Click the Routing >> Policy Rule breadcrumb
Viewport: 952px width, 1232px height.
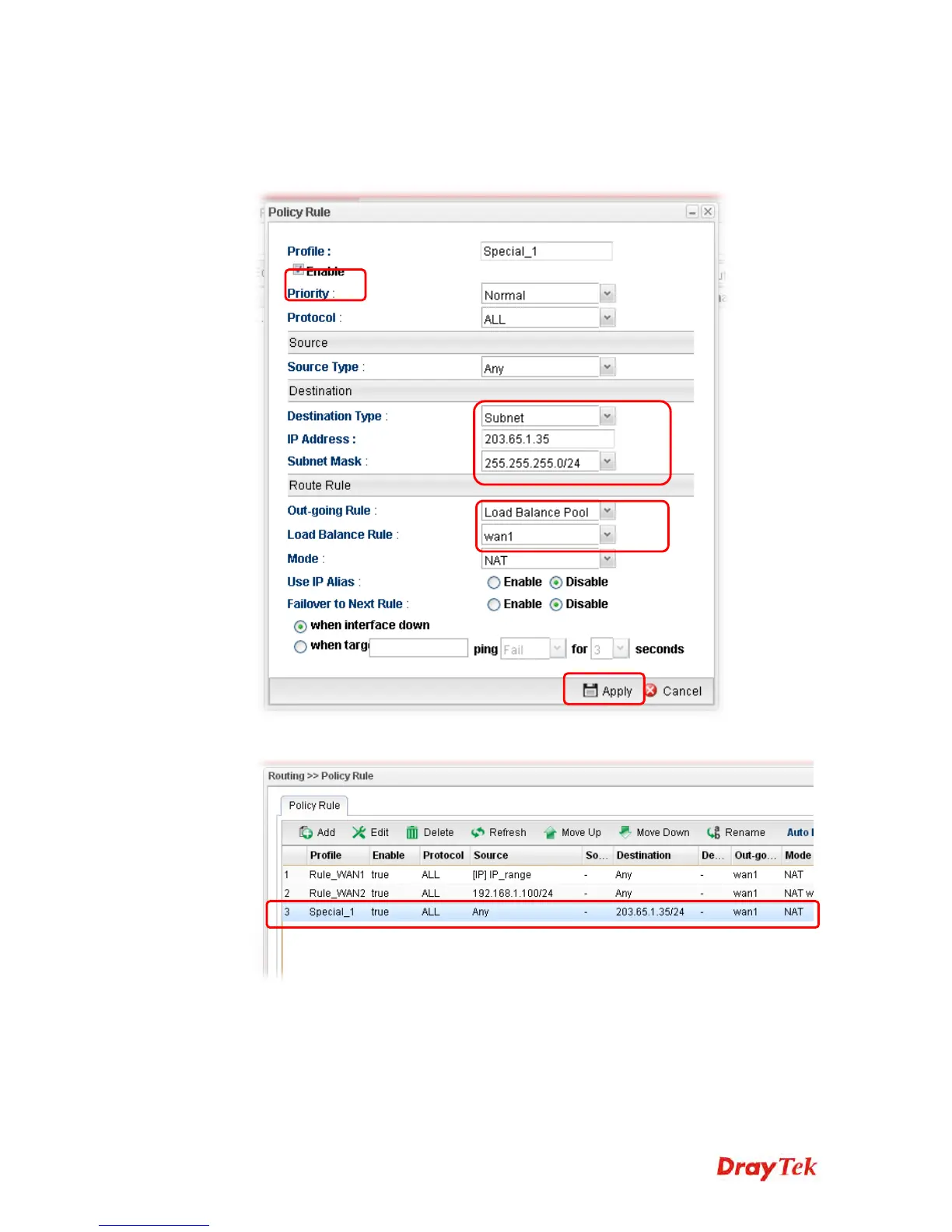[320, 775]
